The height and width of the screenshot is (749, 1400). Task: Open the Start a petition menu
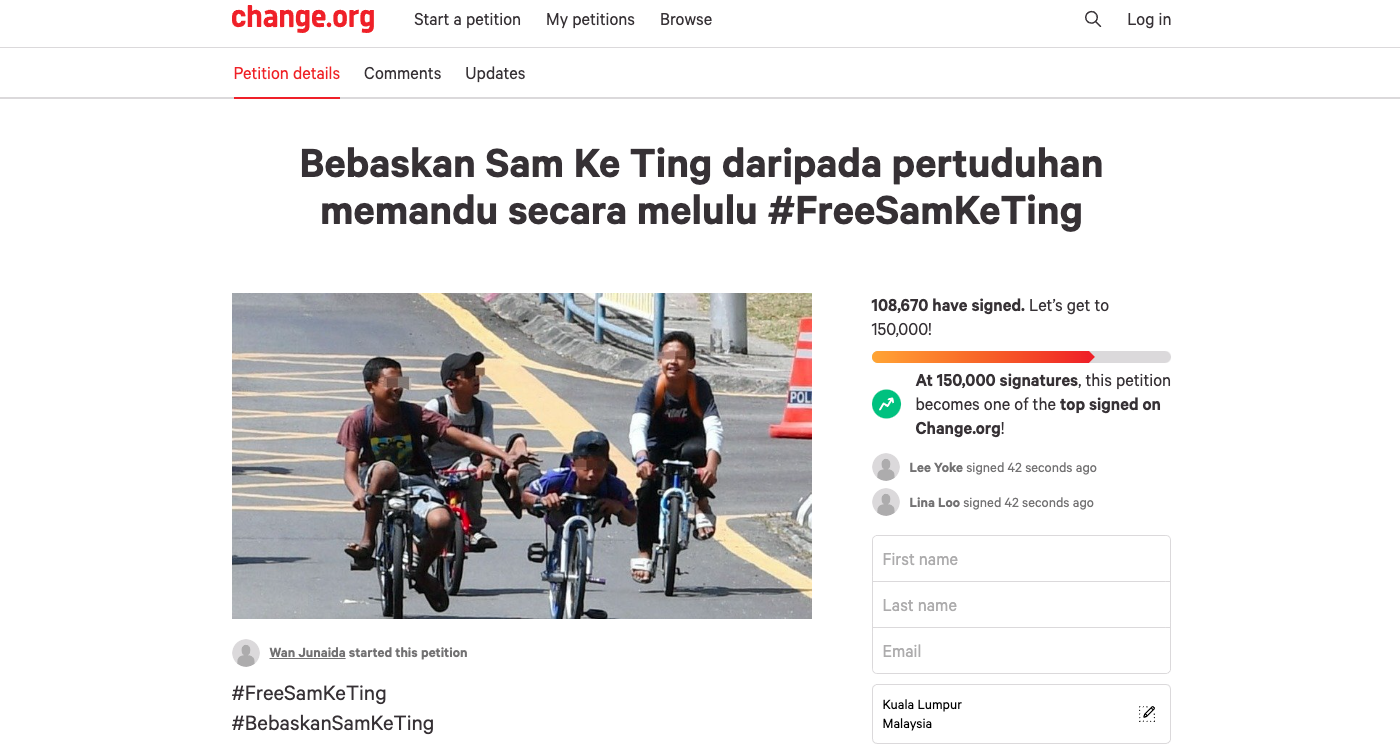click(x=467, y=19)
